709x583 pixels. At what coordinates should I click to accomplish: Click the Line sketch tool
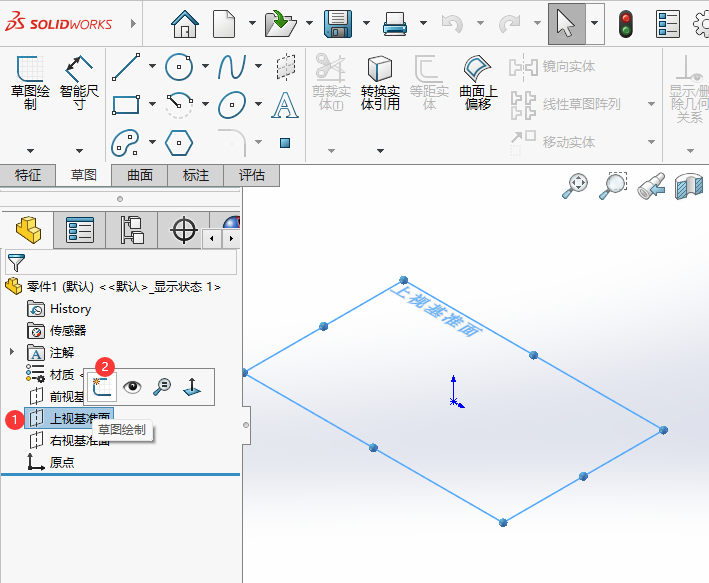[x=126, y=68]
